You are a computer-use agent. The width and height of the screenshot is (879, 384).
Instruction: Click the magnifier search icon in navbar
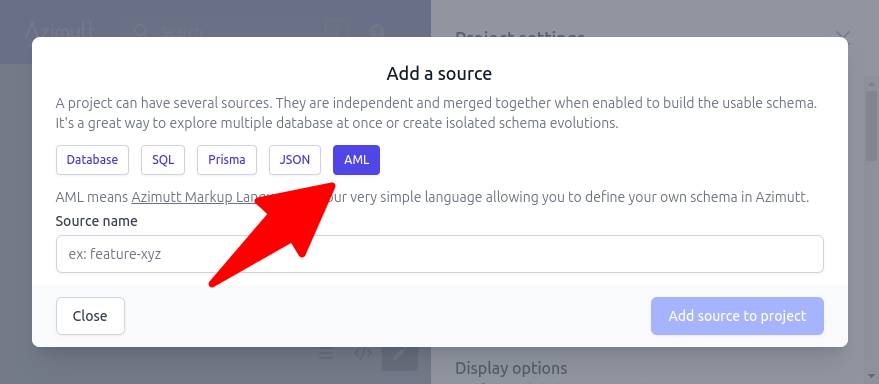tap(141, 31)
